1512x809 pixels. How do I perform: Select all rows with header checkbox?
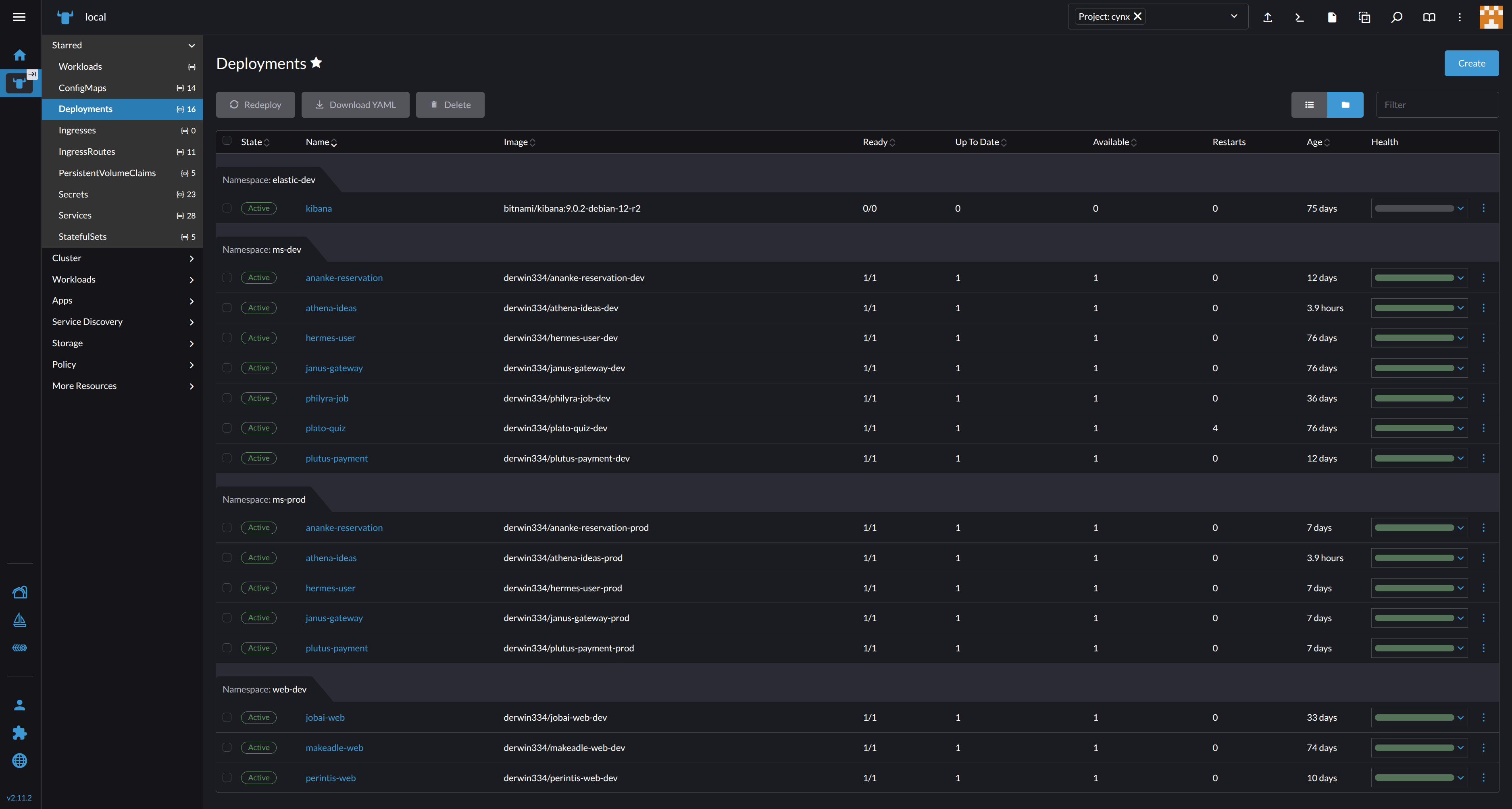point(227,141)
